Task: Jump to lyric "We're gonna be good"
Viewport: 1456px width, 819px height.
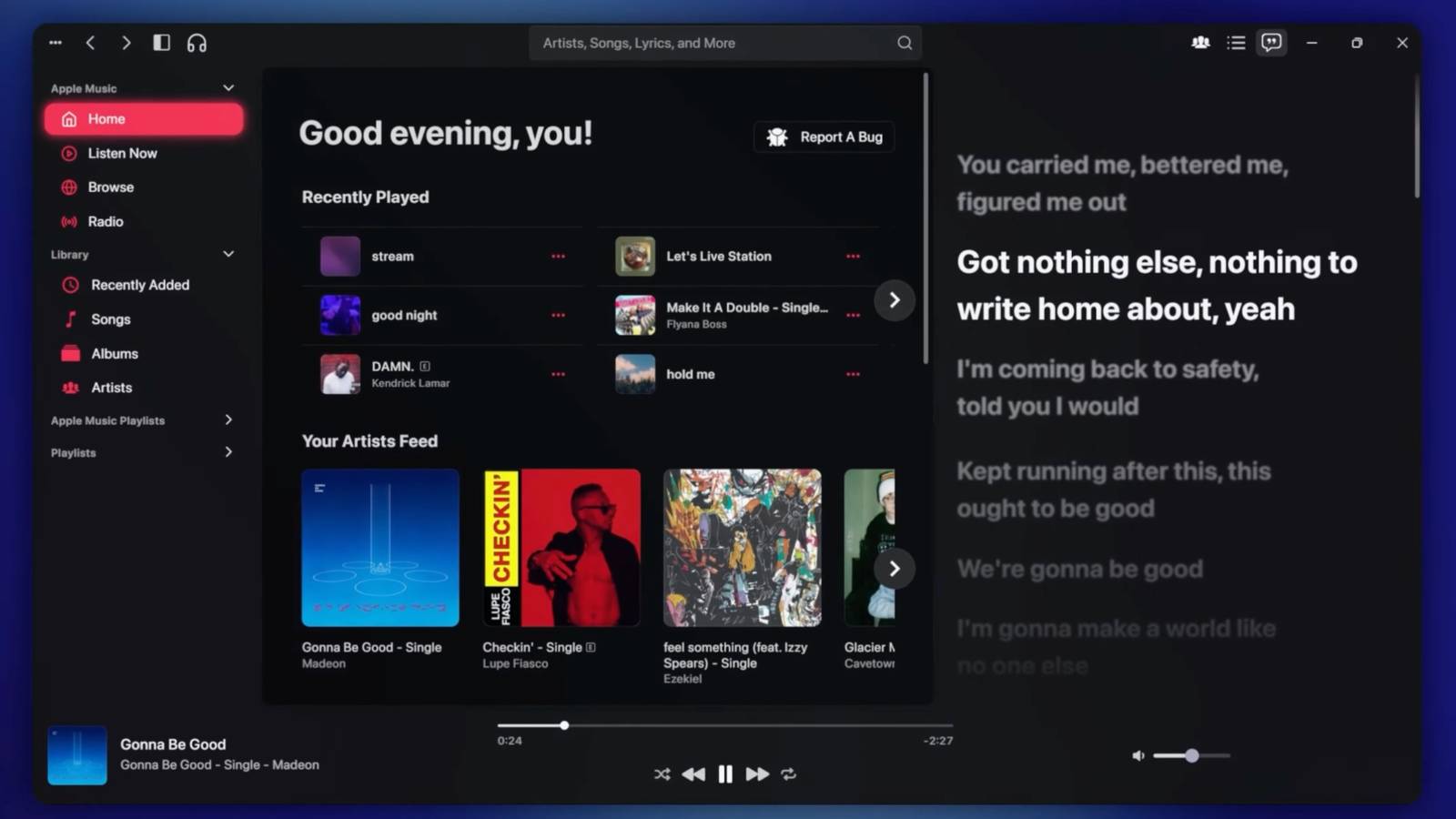Action: pos(1079,570)
